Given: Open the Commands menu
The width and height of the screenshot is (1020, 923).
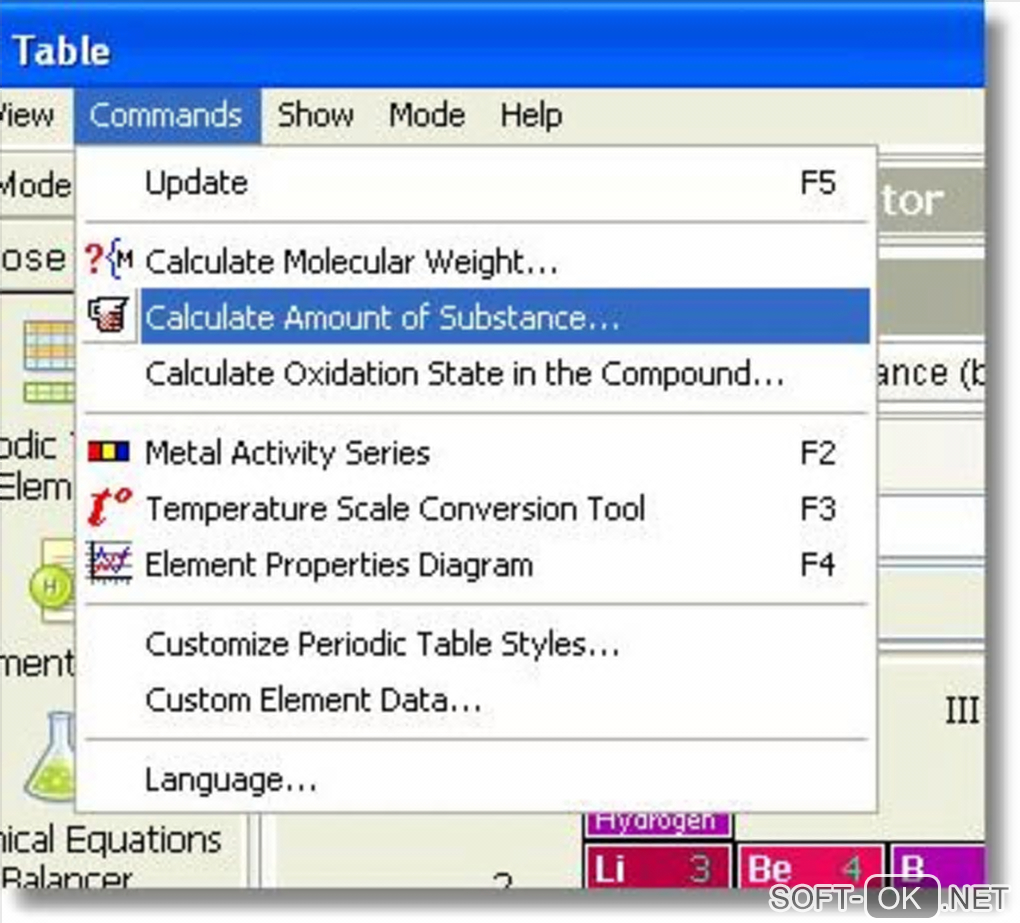Looking at the screenshot, I should point(166,115).
